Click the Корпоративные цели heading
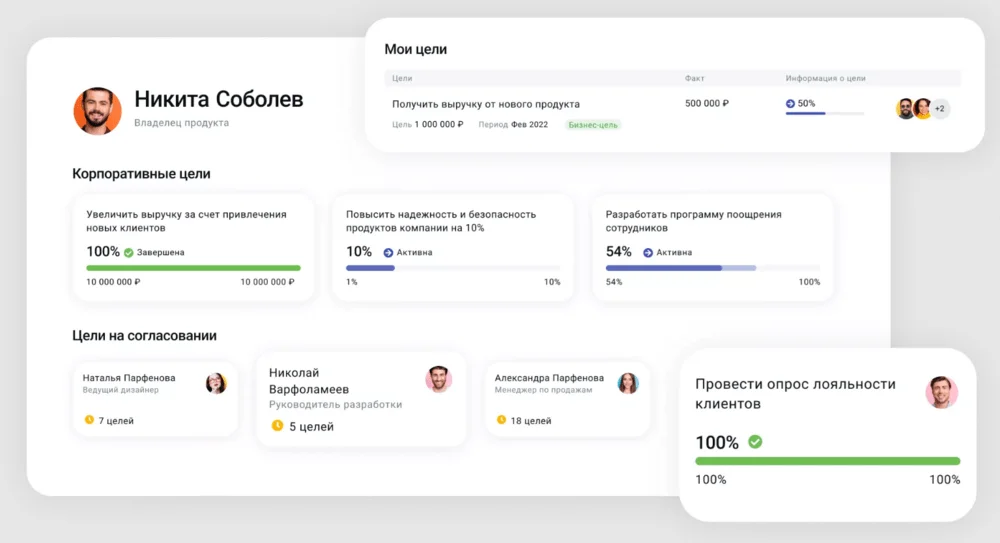1000x543 pixels. point(141,174)
